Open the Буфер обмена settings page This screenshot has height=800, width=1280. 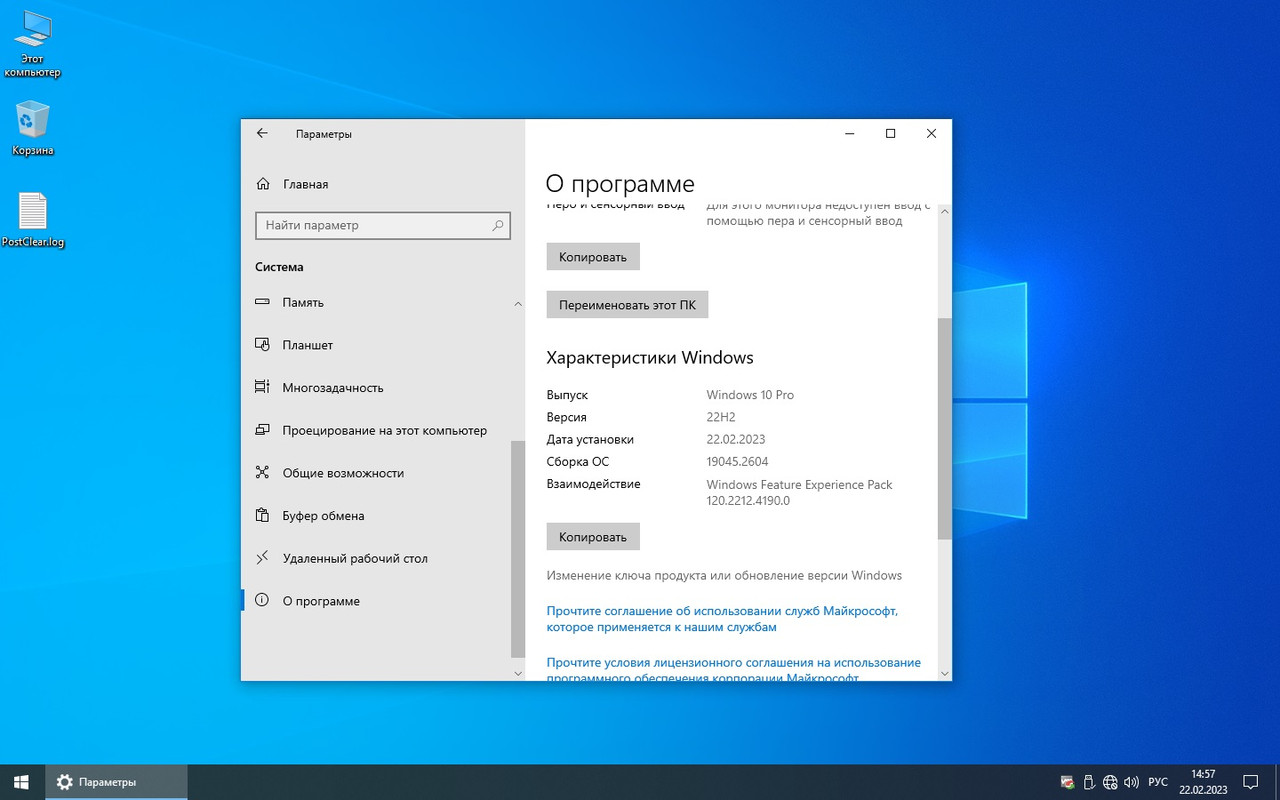[383, 516]
